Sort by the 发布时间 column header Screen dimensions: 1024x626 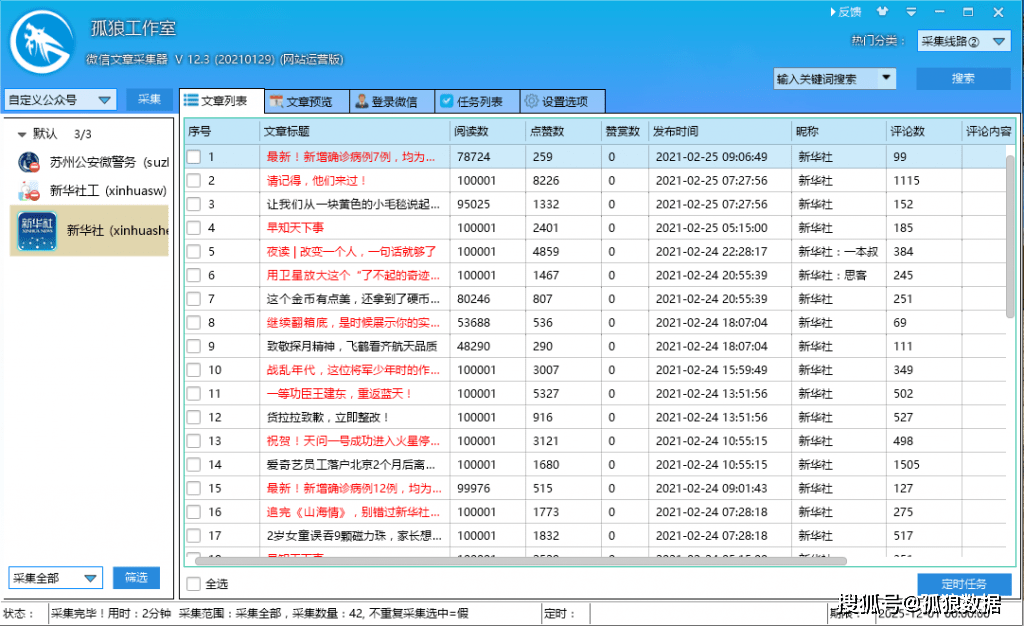point(720,131)
